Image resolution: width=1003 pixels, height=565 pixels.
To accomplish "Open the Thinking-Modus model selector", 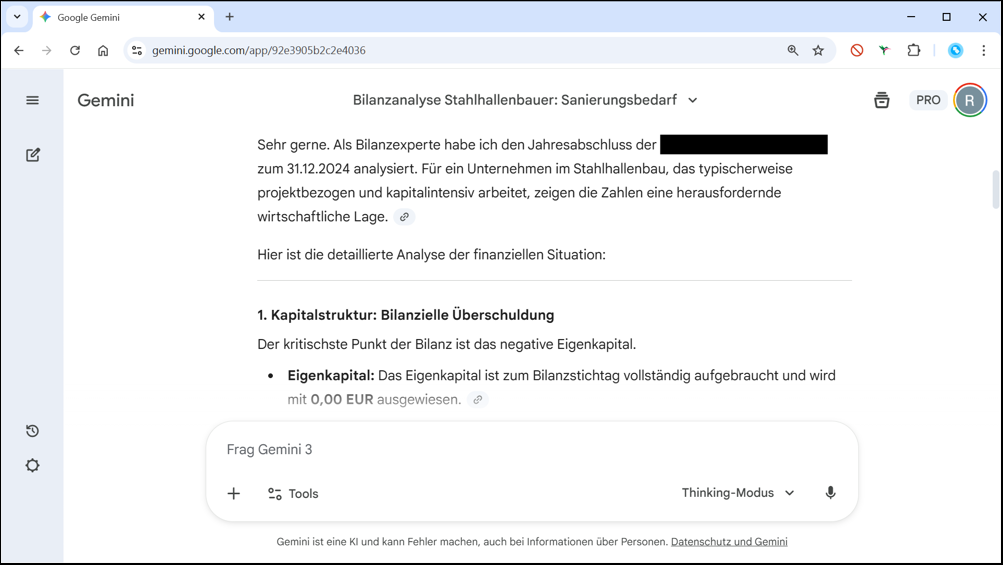I will point(738,493).
